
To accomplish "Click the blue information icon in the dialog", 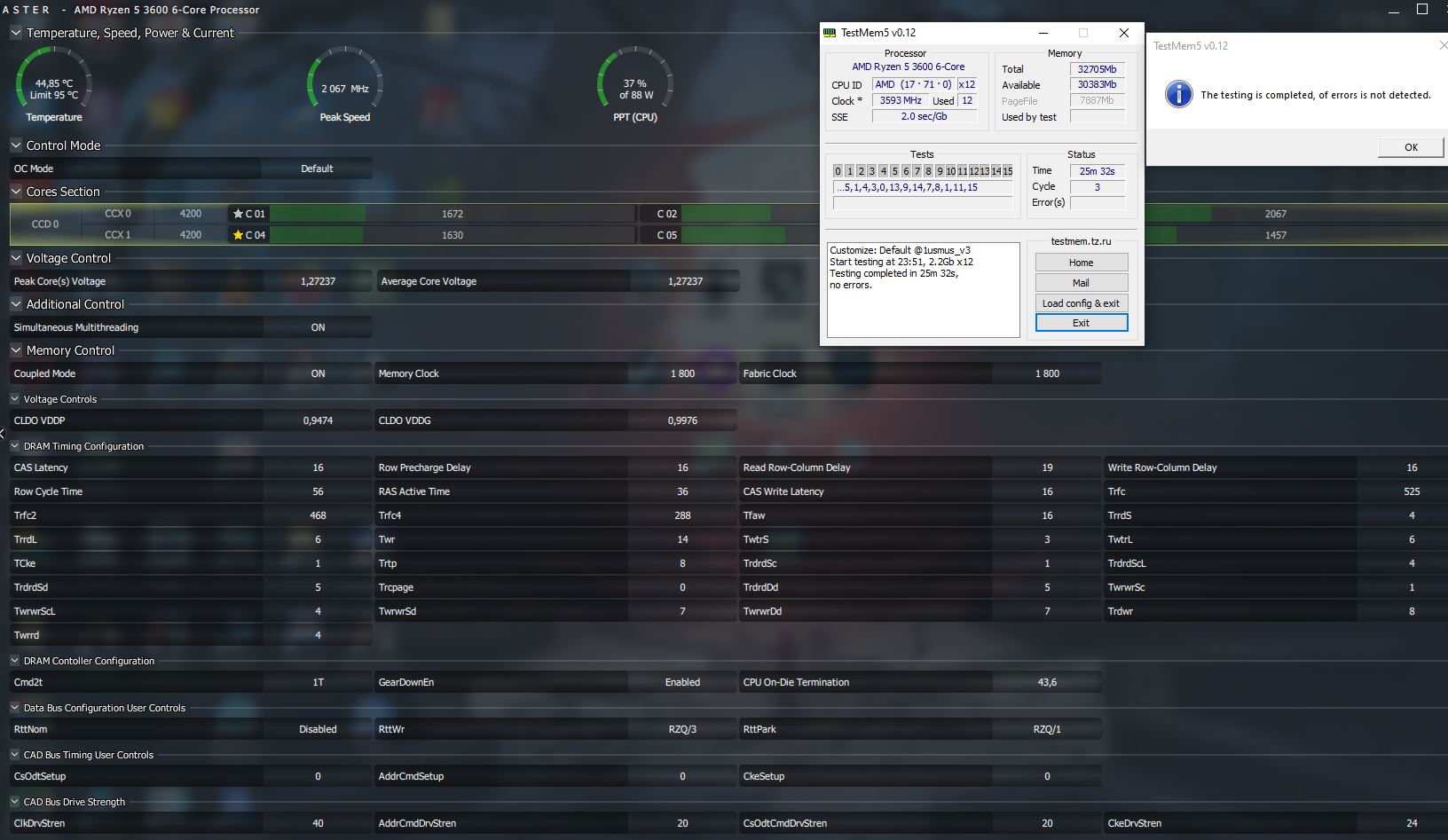I will 1178,94.
